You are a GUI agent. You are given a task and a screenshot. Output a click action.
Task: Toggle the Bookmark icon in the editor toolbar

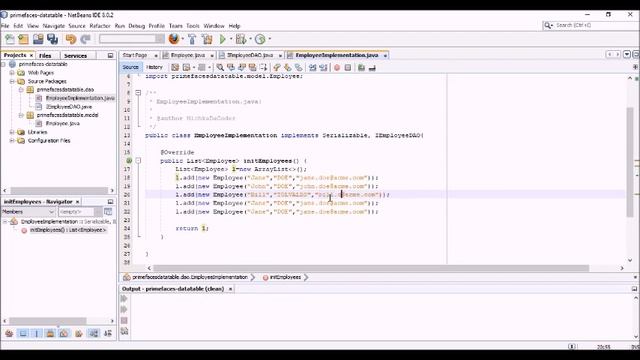pos(298,67)
